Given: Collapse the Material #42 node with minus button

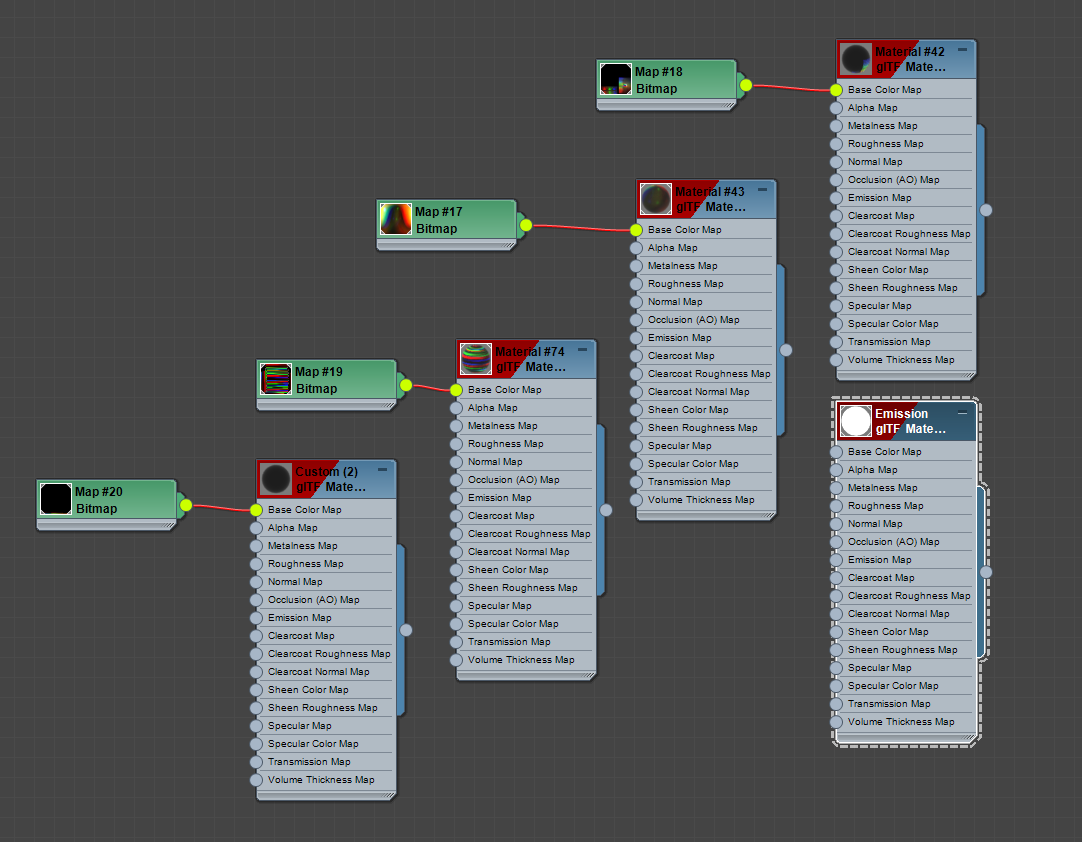Looking at the screenshot, I should [962, 49].
